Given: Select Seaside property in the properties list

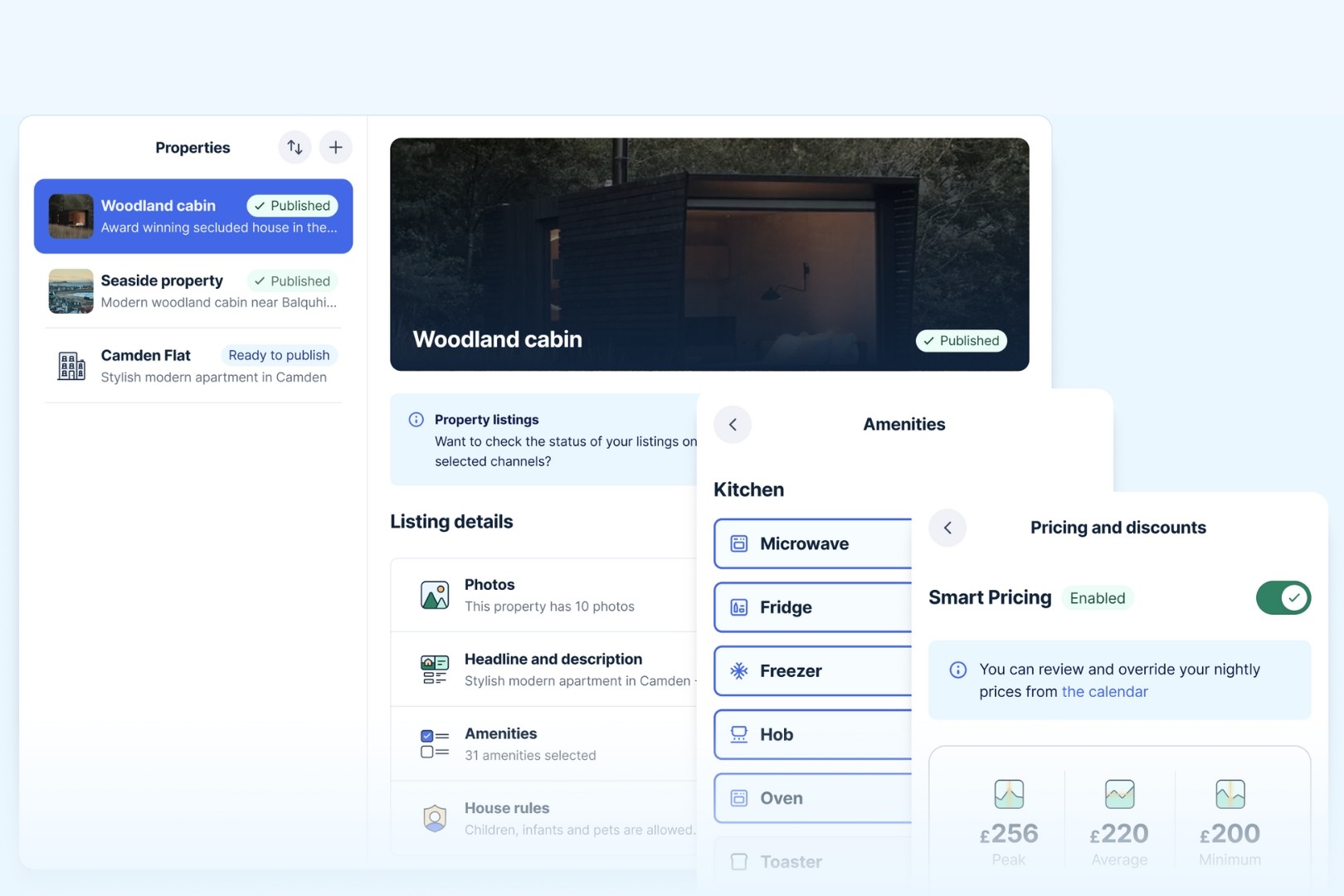Looking at the screenshot, I should (x=192, y=291).
